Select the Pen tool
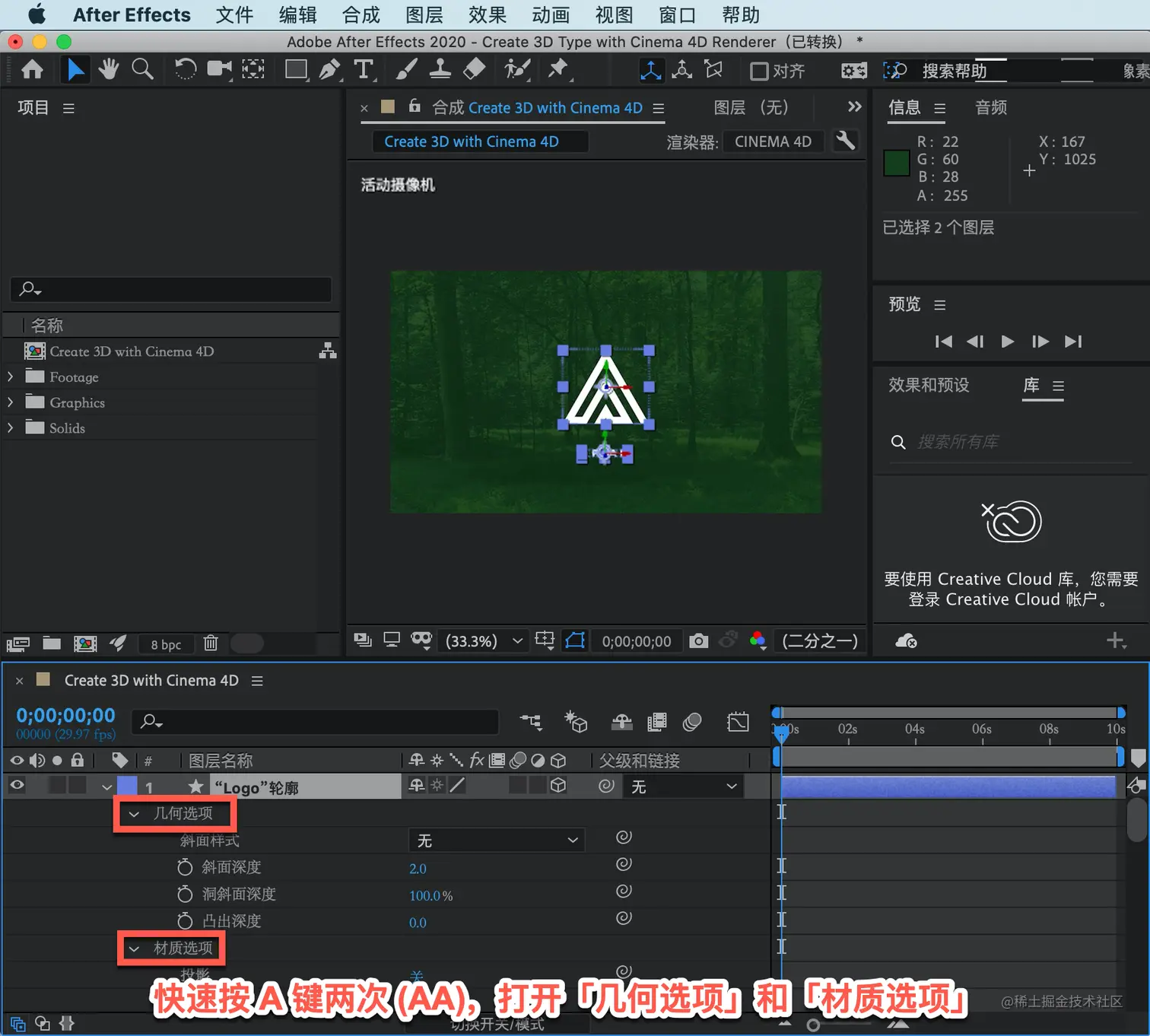The image size is (1150, 1036). (x=329, y=69)
